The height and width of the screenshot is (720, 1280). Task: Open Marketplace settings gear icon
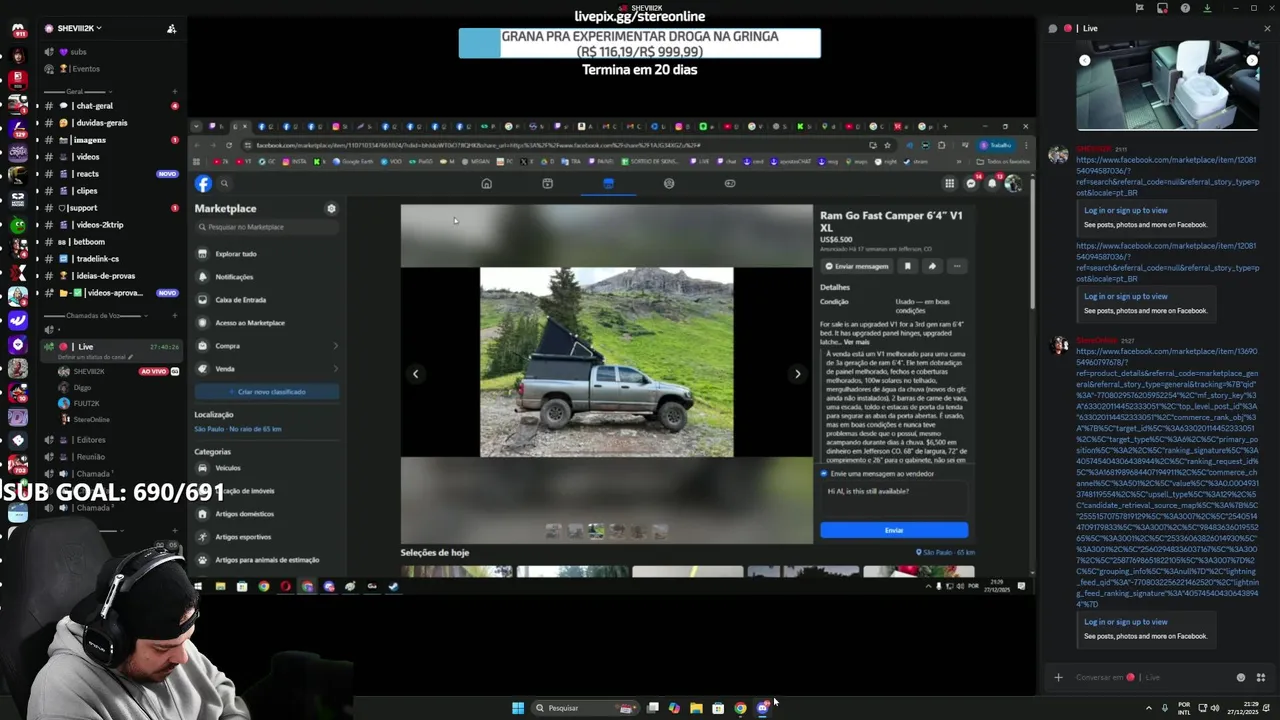[331, 208]
